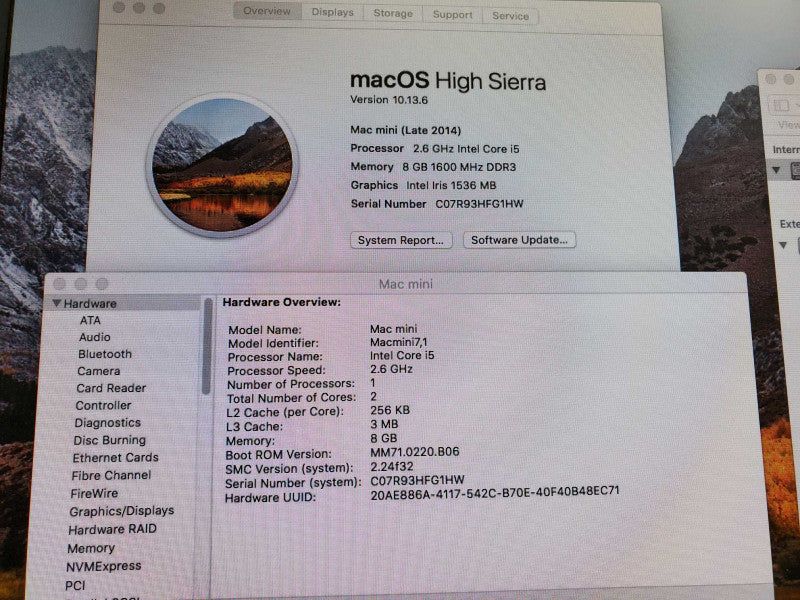The image size is (800, 600).
Task: Open the Service tab
Action: point(510,16)
